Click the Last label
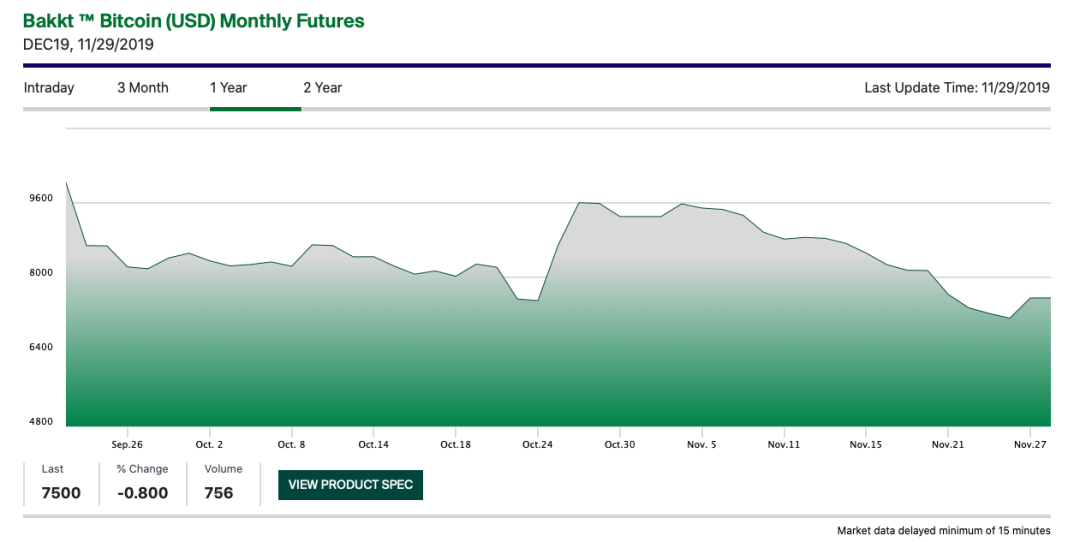The width and height of the screenshot is (1080, 542). 52,469
